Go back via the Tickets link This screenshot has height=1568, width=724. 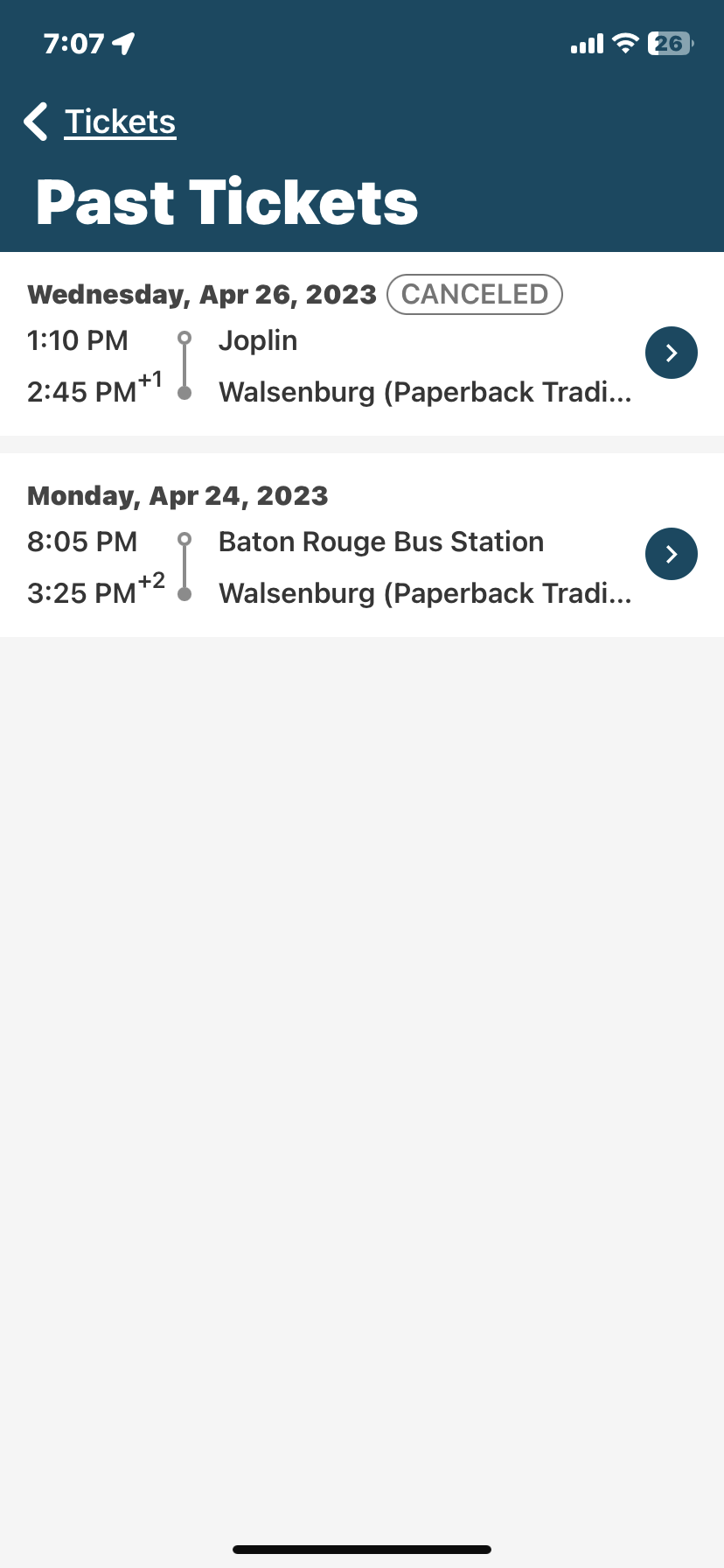tap(120, 122)
